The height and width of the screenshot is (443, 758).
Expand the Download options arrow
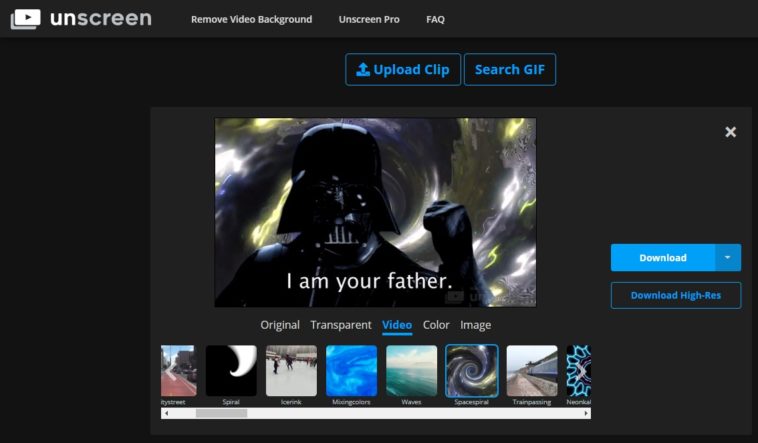[728, 258]
